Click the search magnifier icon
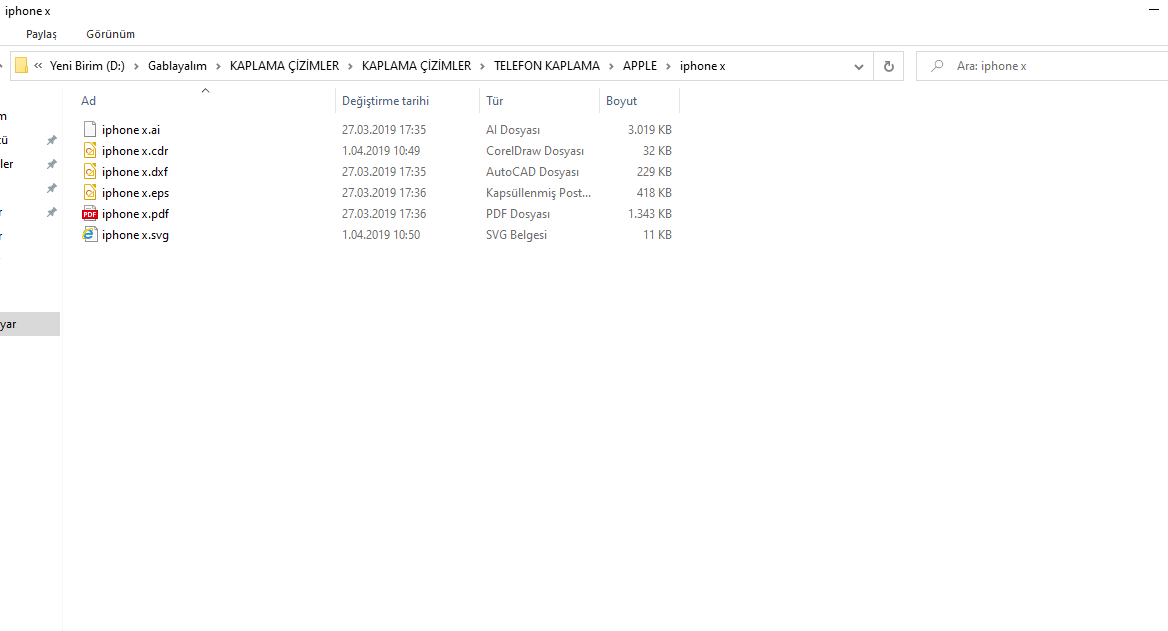The height and width of the screenshot is (631, 1168). (x=937, y=66)
